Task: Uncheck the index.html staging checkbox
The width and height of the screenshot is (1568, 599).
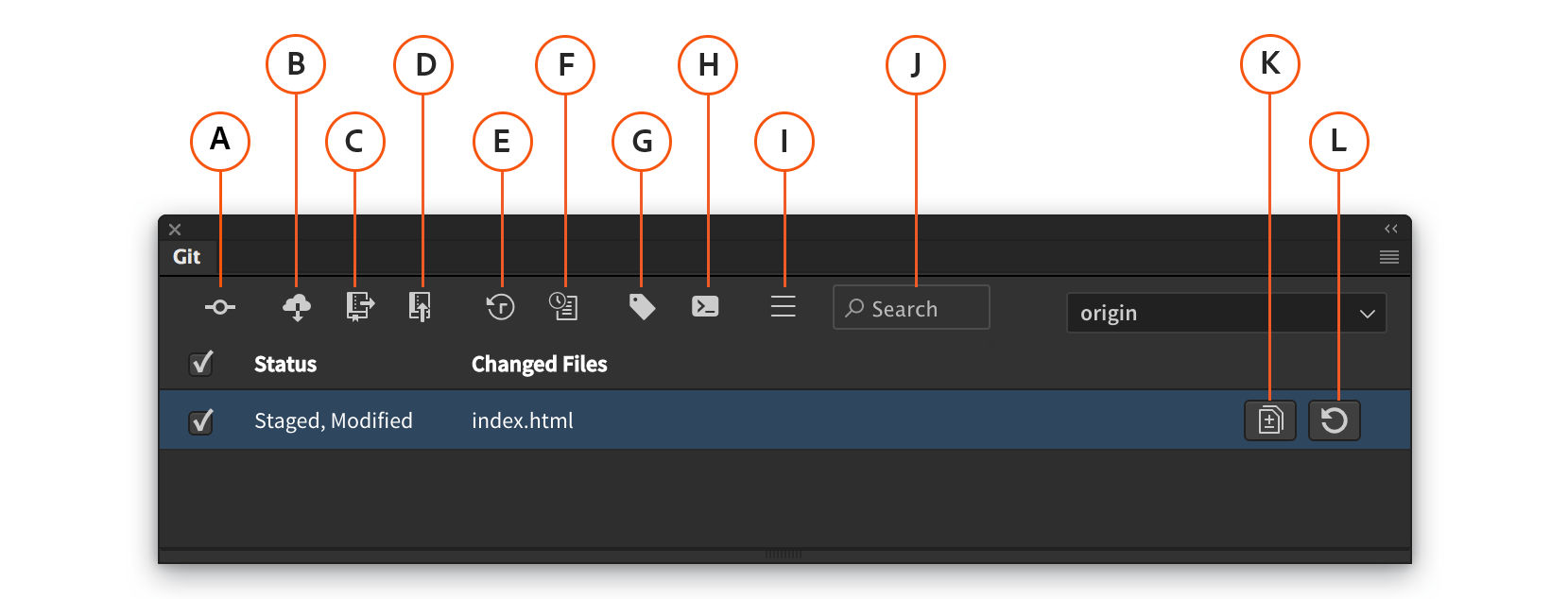Action: pos(200,420)
